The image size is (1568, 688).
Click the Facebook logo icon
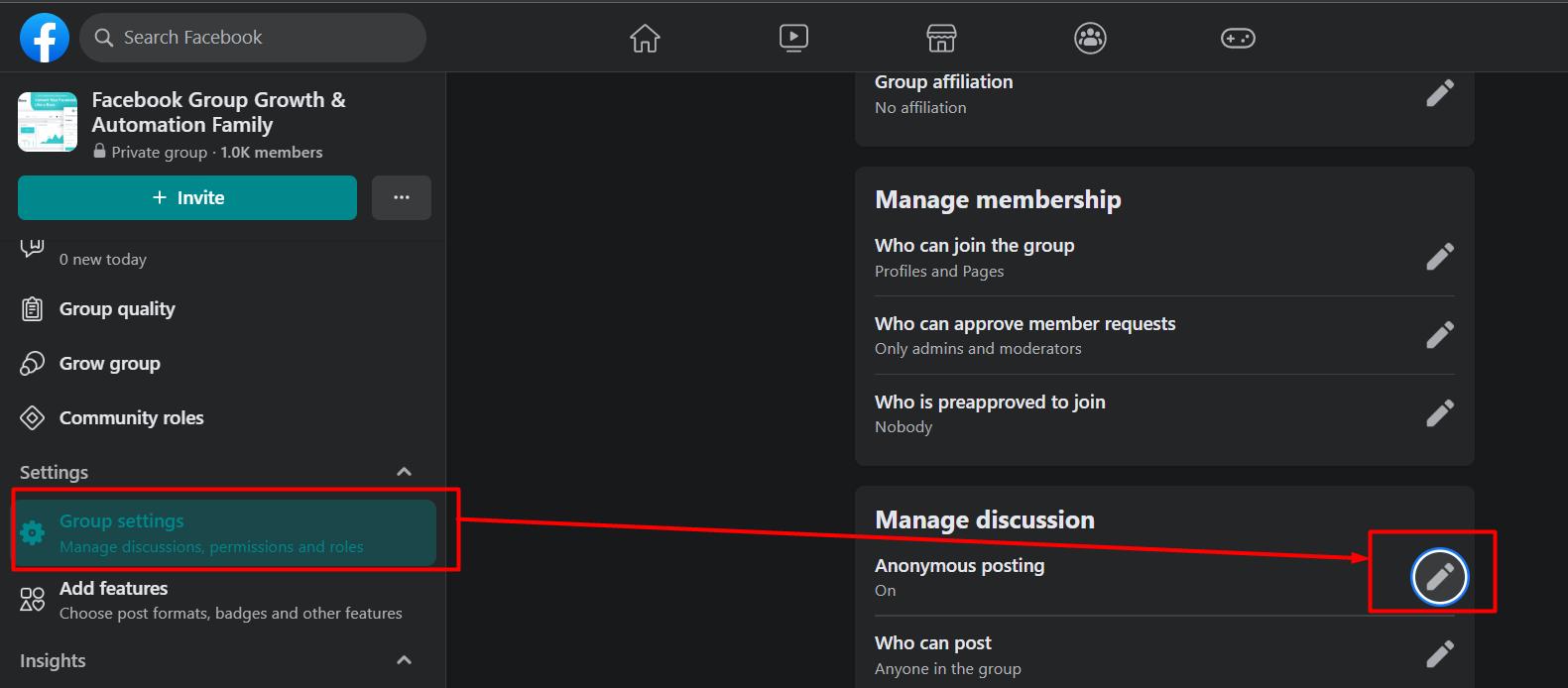tap(45, 38)
